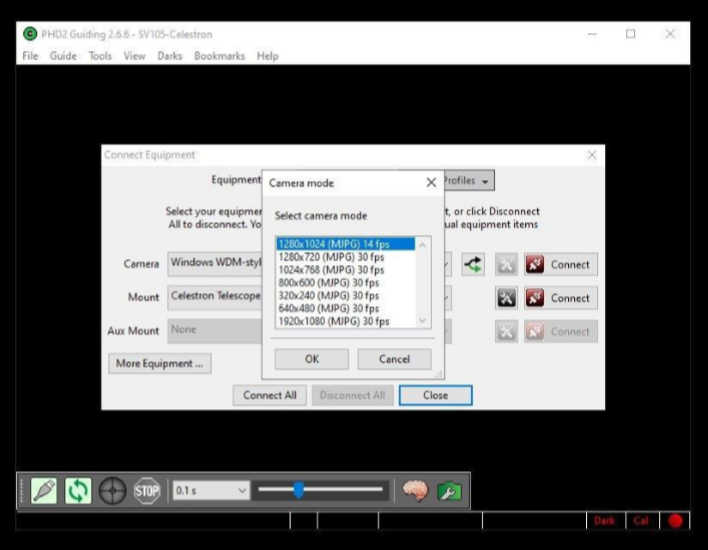The height and width of the screenshot is (550, 708).
Task: Click the STOP sign icon
Action: (x=147, y=490)
